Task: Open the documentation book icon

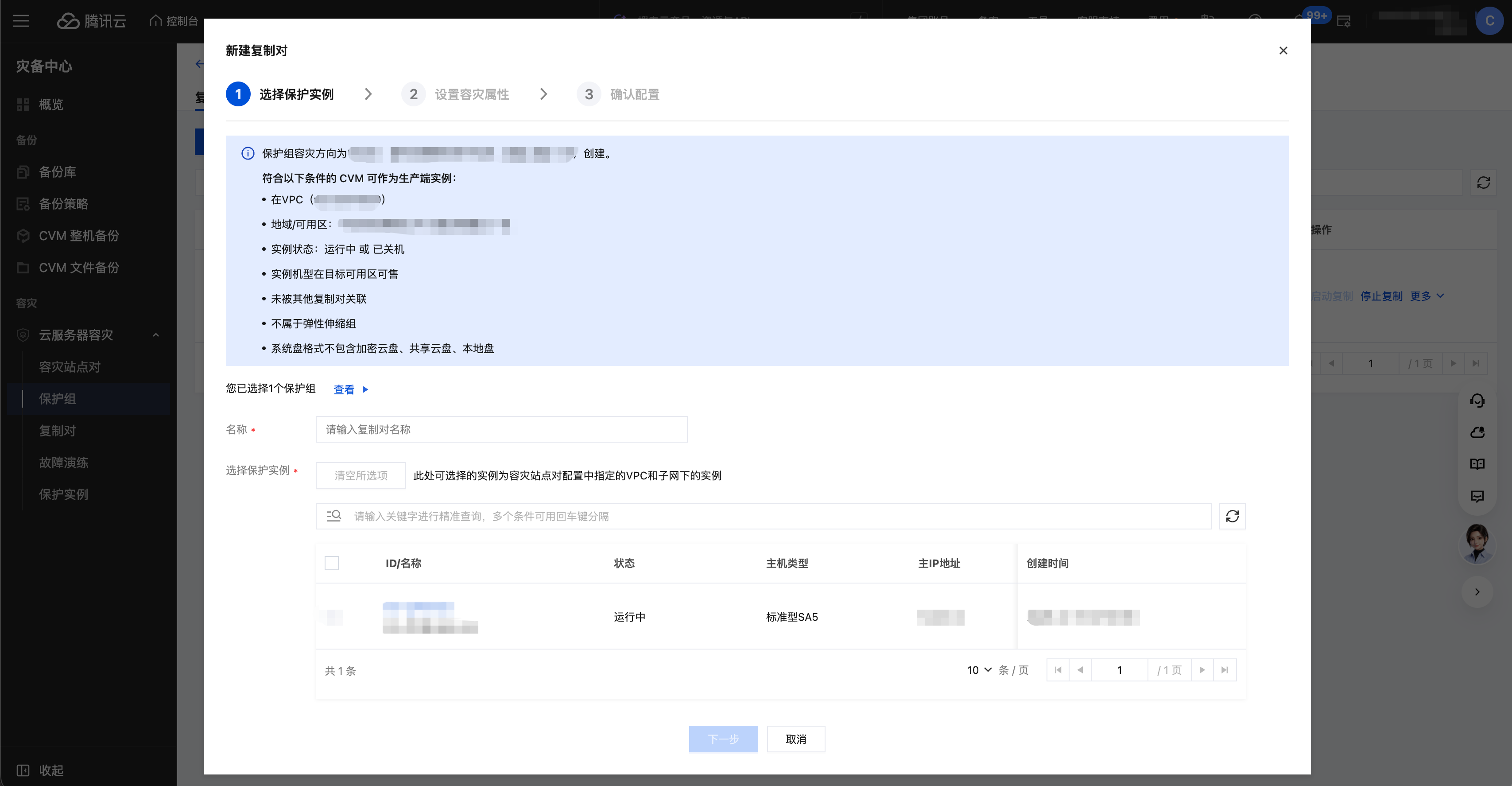Action: click(1477, 464)
